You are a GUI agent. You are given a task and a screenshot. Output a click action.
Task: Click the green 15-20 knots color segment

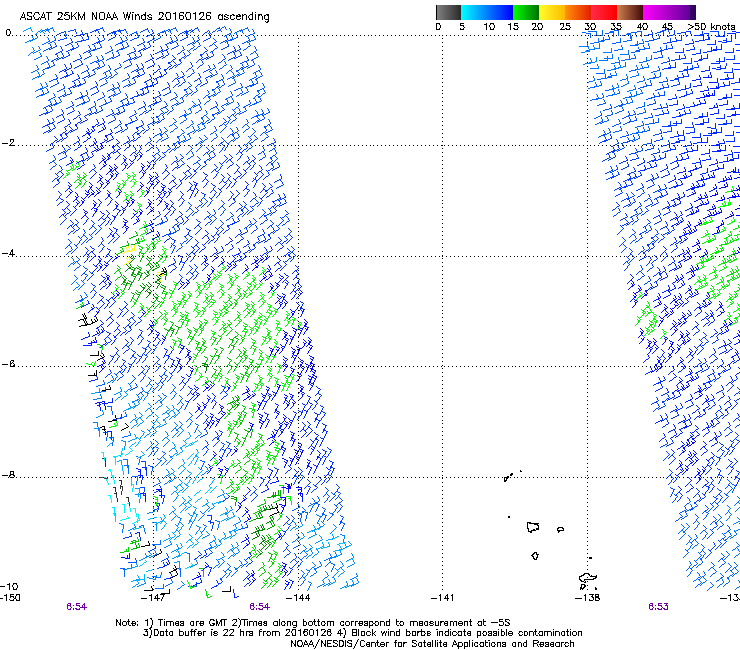[x=526, y=12]
